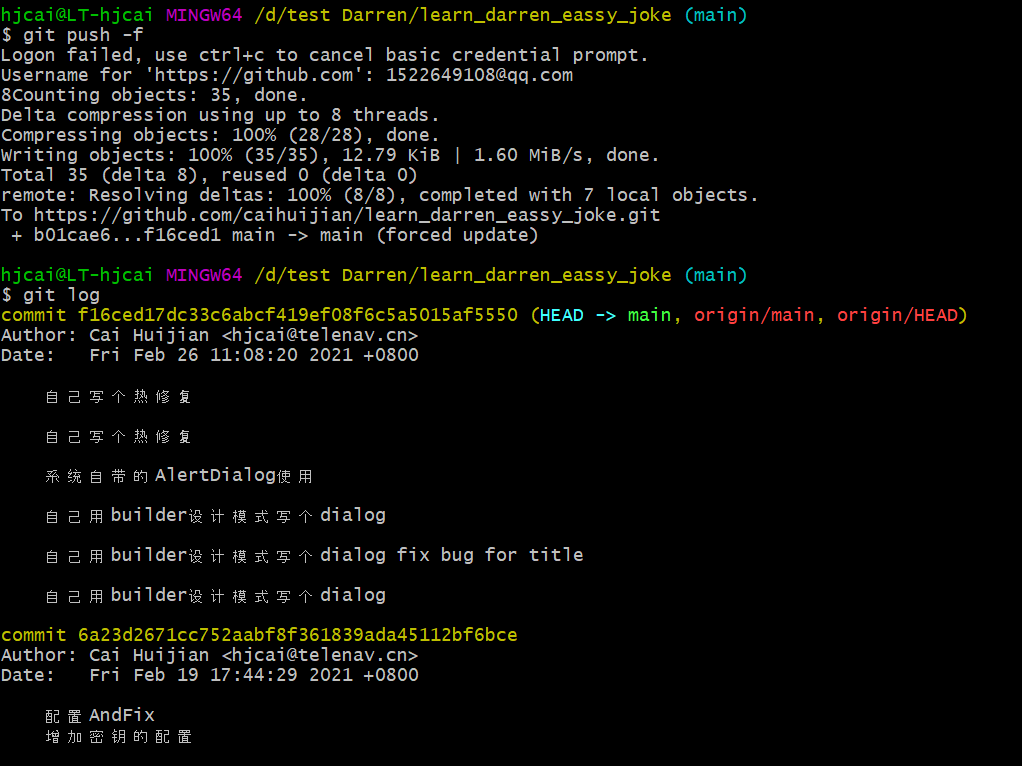Click 'Counting objects: 35, done.' line

point(154,95)
